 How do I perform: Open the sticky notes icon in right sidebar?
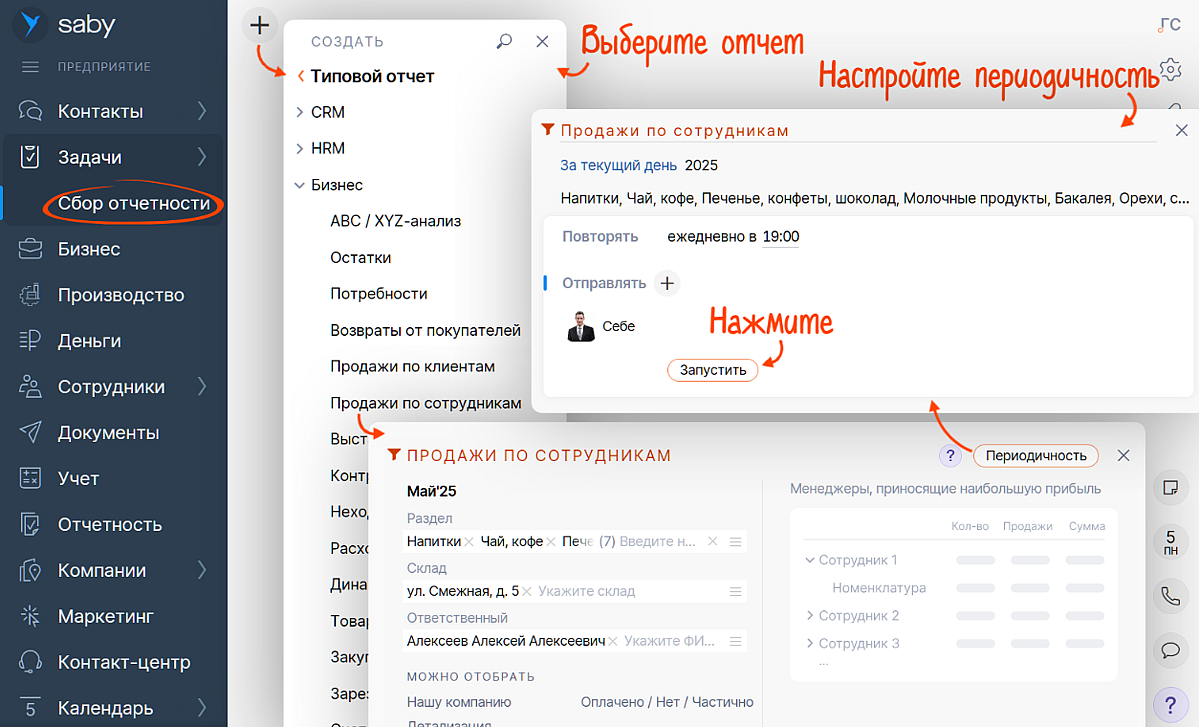point(1169,487)
